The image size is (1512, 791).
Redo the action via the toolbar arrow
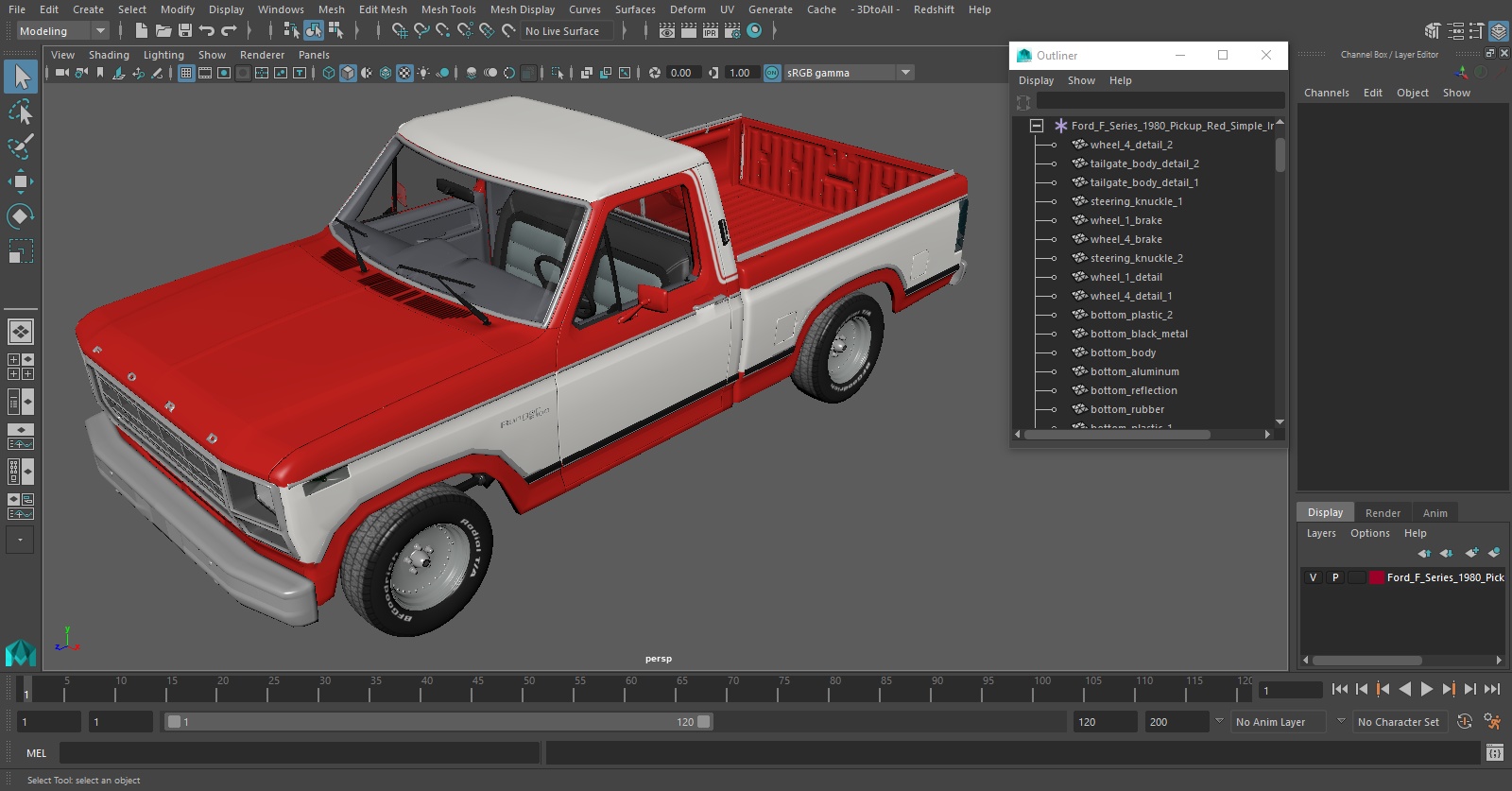point(230,31)
